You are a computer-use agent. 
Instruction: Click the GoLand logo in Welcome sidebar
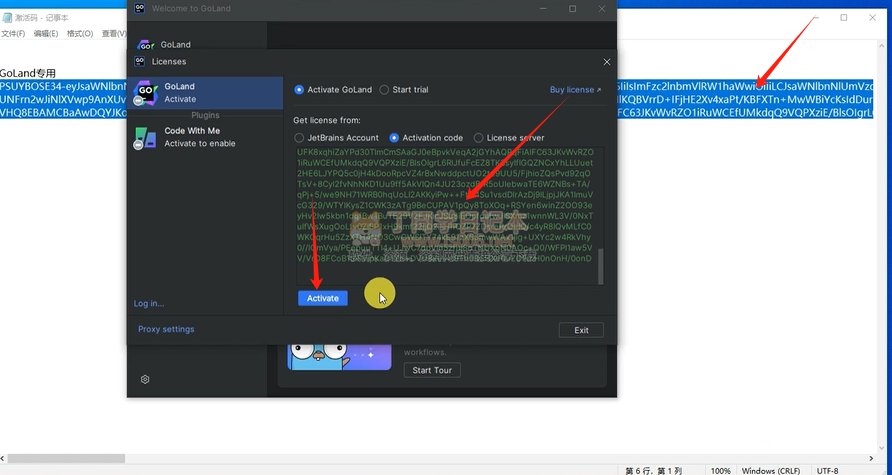tap(146, 44)
